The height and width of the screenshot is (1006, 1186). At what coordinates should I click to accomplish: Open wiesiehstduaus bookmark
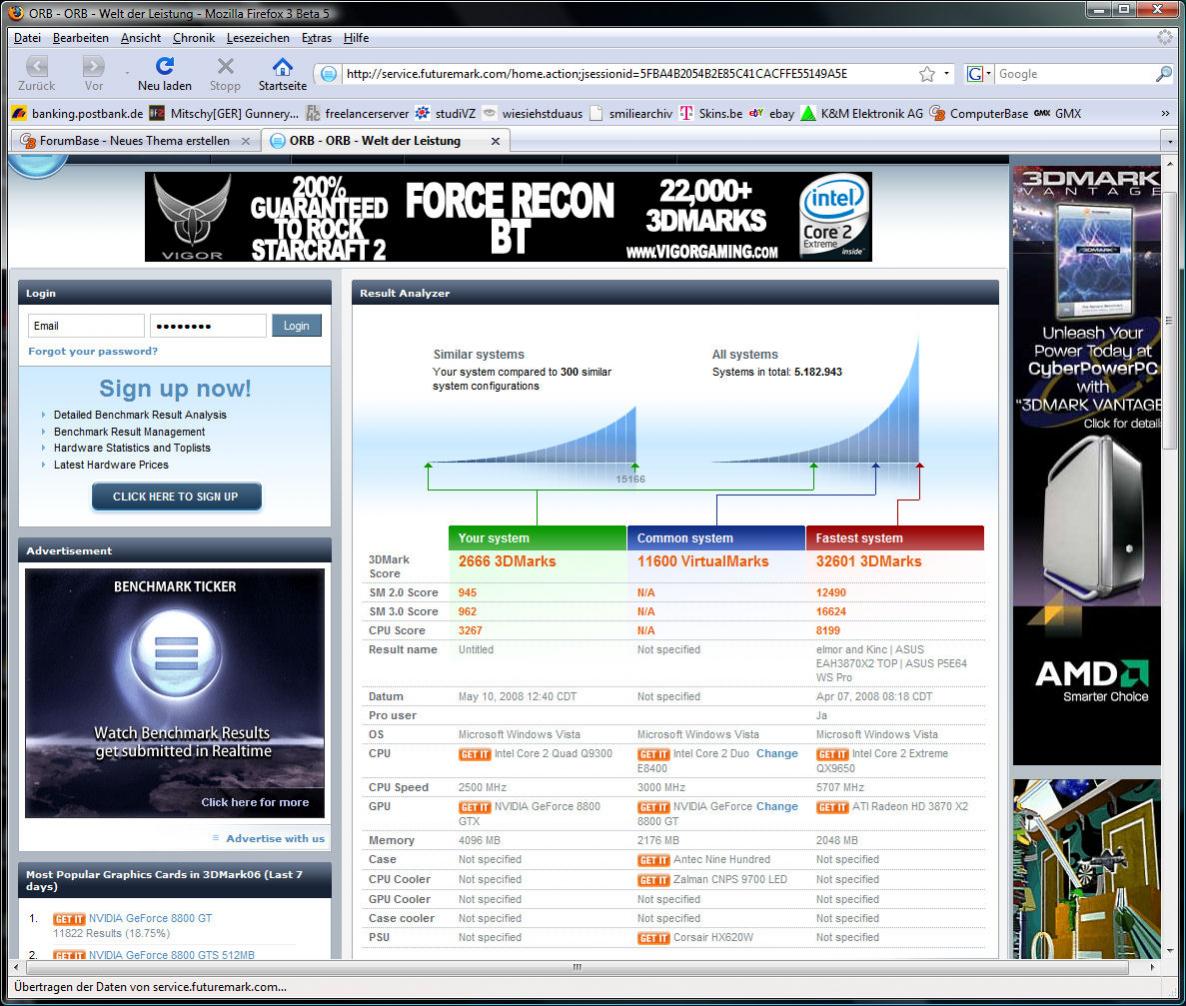(532, 113)
